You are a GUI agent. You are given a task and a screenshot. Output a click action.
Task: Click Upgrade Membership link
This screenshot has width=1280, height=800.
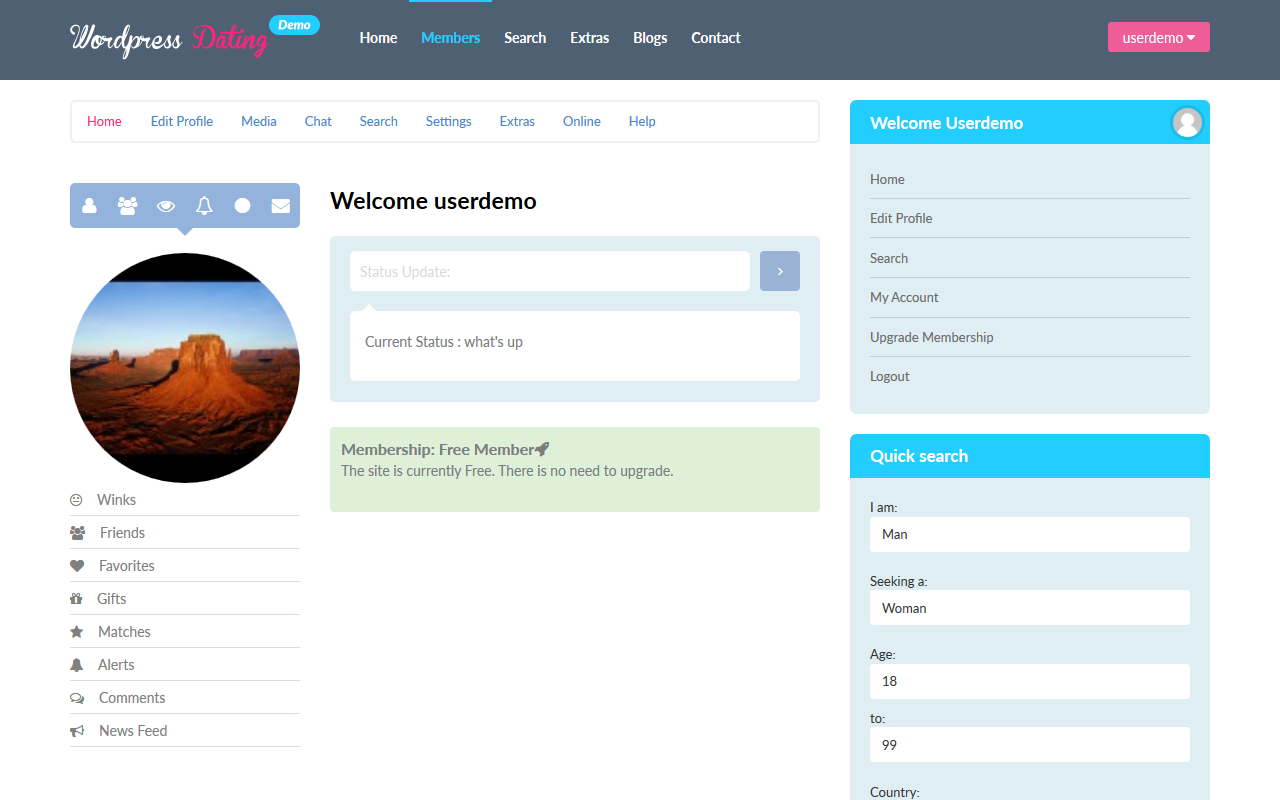[932, 337]
